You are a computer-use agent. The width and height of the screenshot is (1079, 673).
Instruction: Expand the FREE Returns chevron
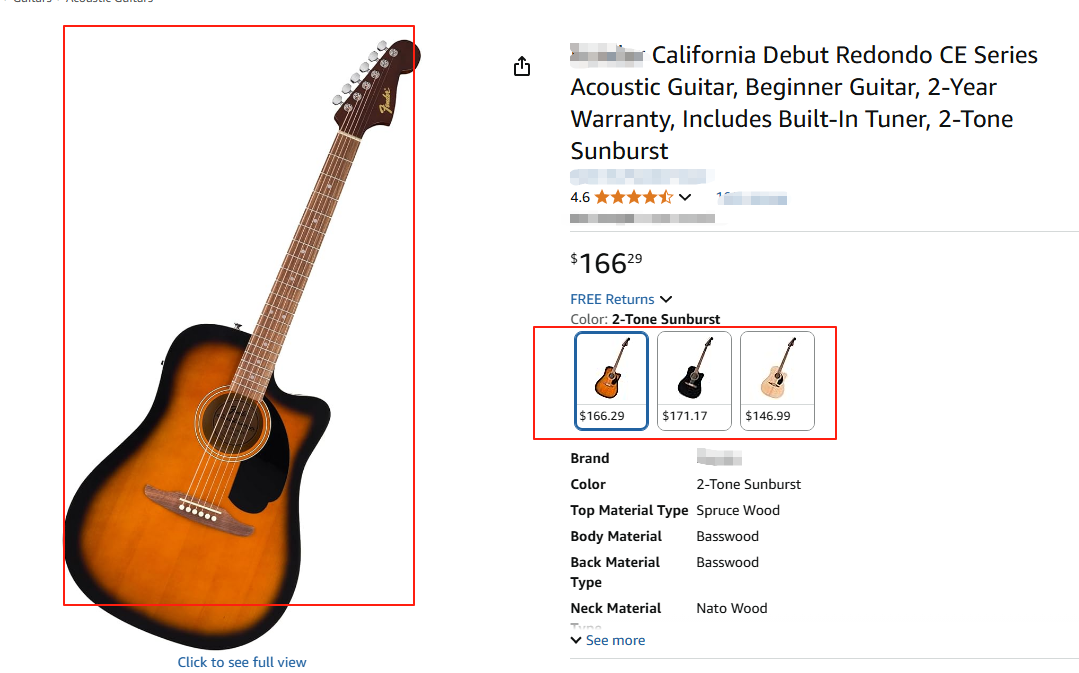pyautogui.click(x=666, y=299)
